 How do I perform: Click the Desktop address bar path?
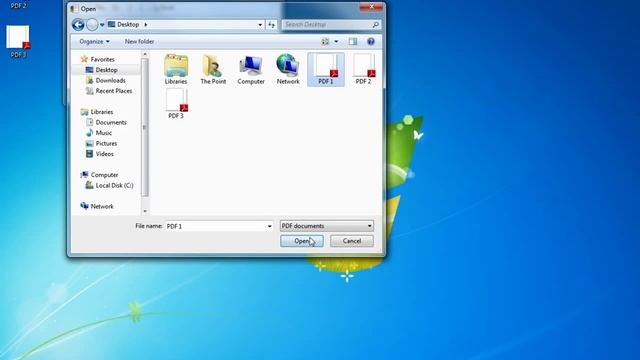click(127, 24)
